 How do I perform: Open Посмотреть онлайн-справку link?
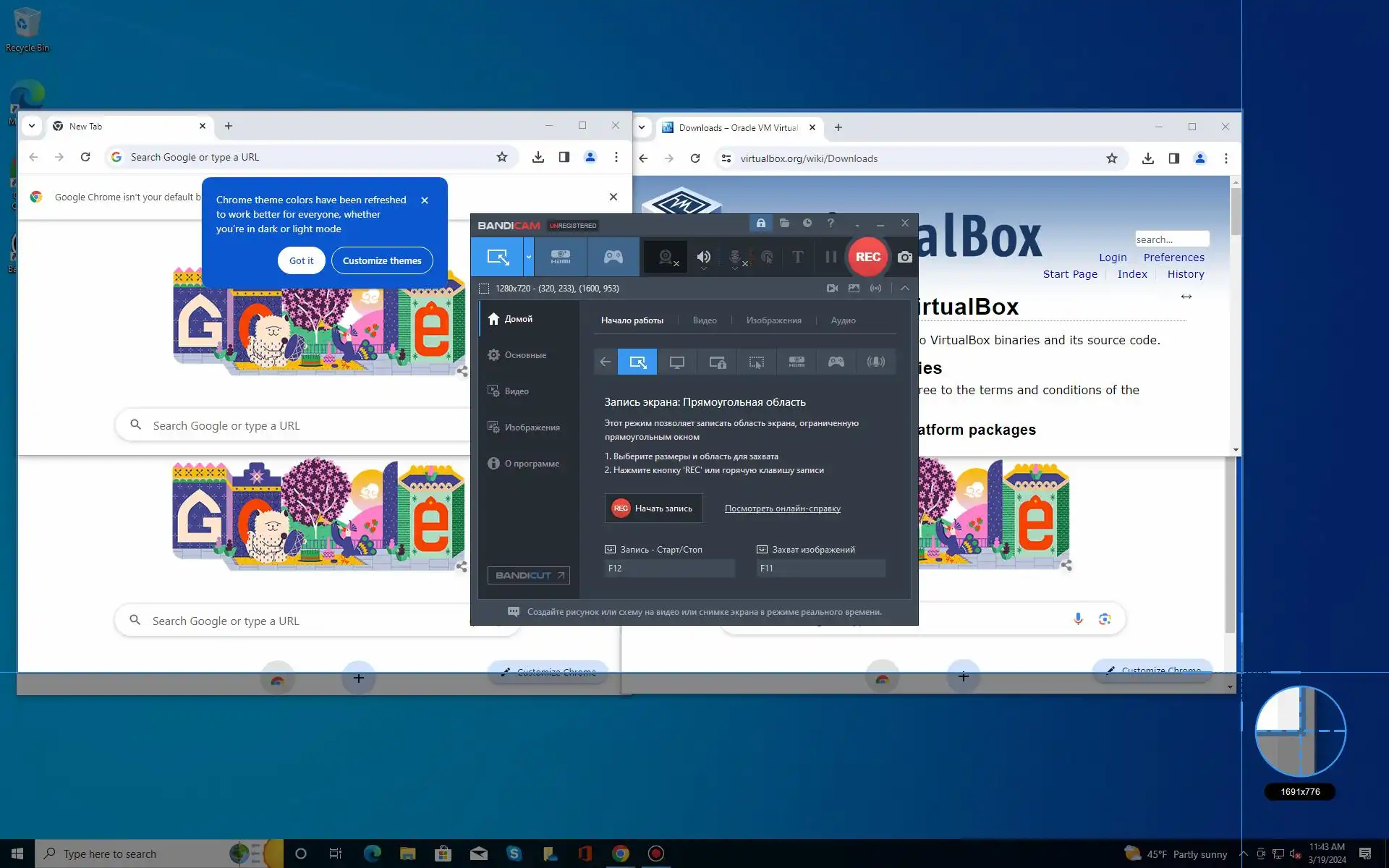point(782,509)
